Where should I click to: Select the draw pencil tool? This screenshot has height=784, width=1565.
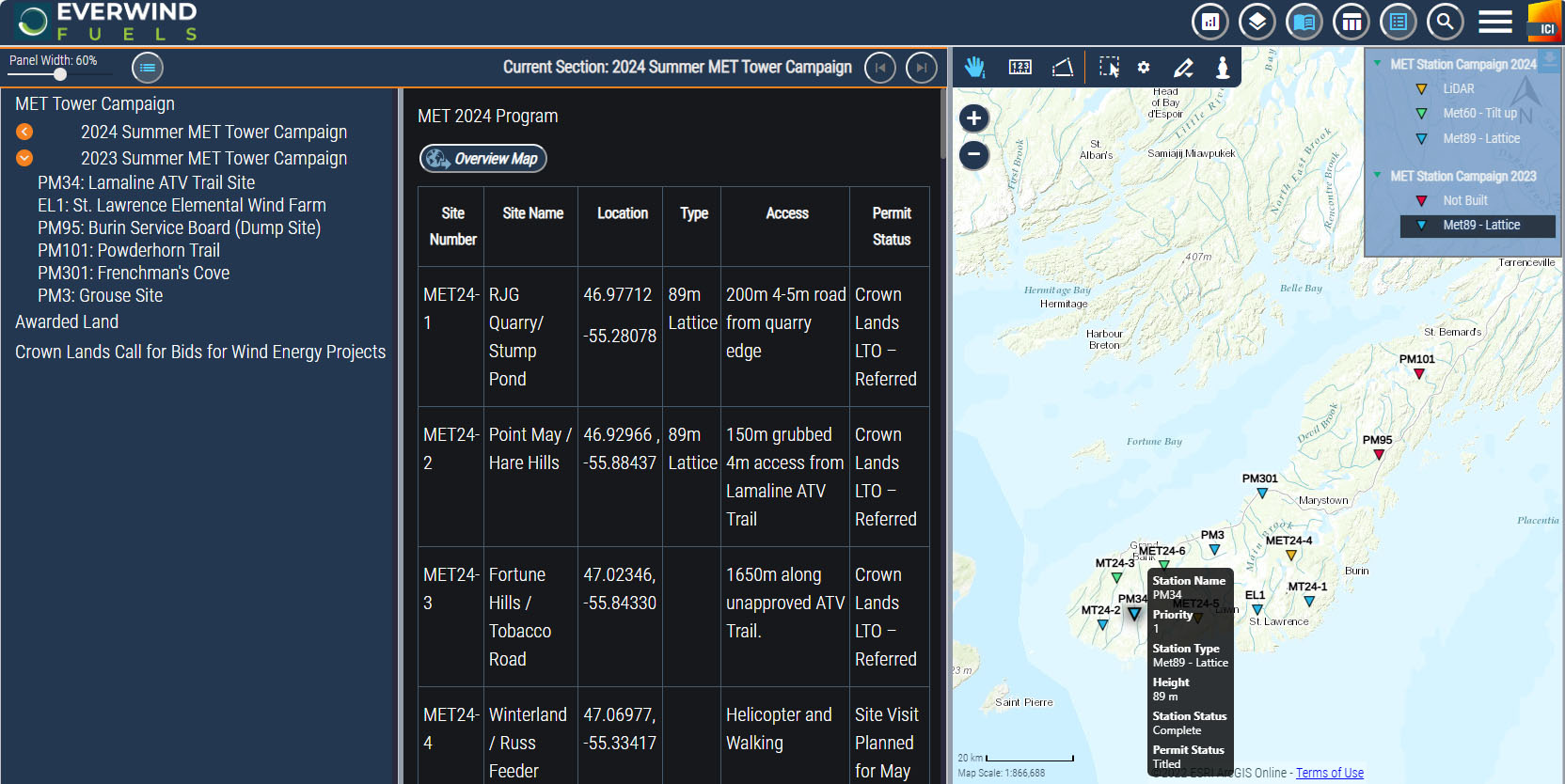click(x=1183, y=67)
